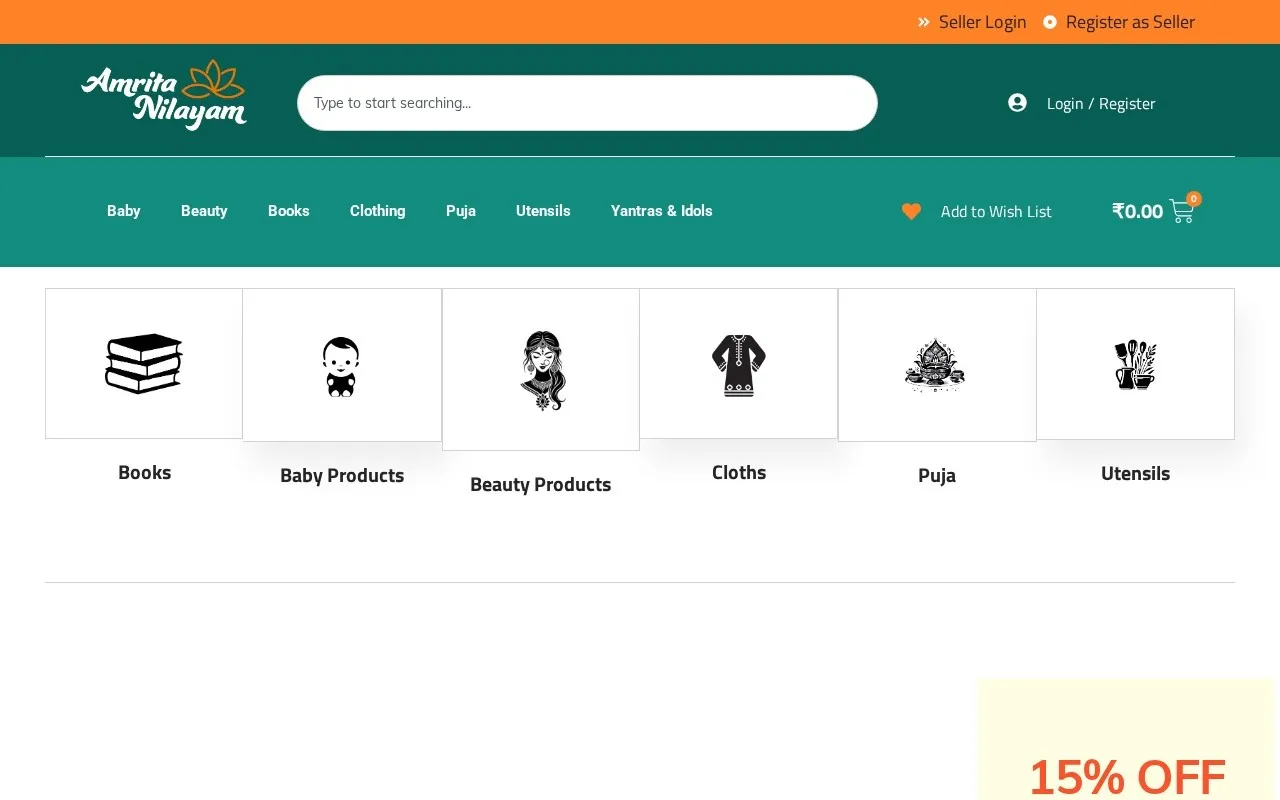Image resolution: width=1280 pixels, height=800 pixels.
Task: Click the orange wishlist heart icon
Action: click(911, 211)
